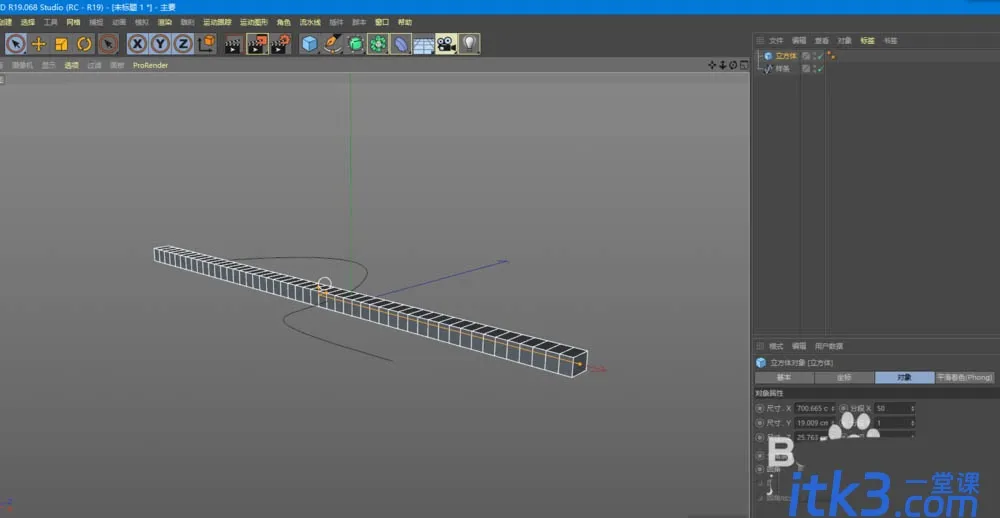1000x518 pixels.
Task: Open the 渲染 menu
Action: click(x=165, y=22)
